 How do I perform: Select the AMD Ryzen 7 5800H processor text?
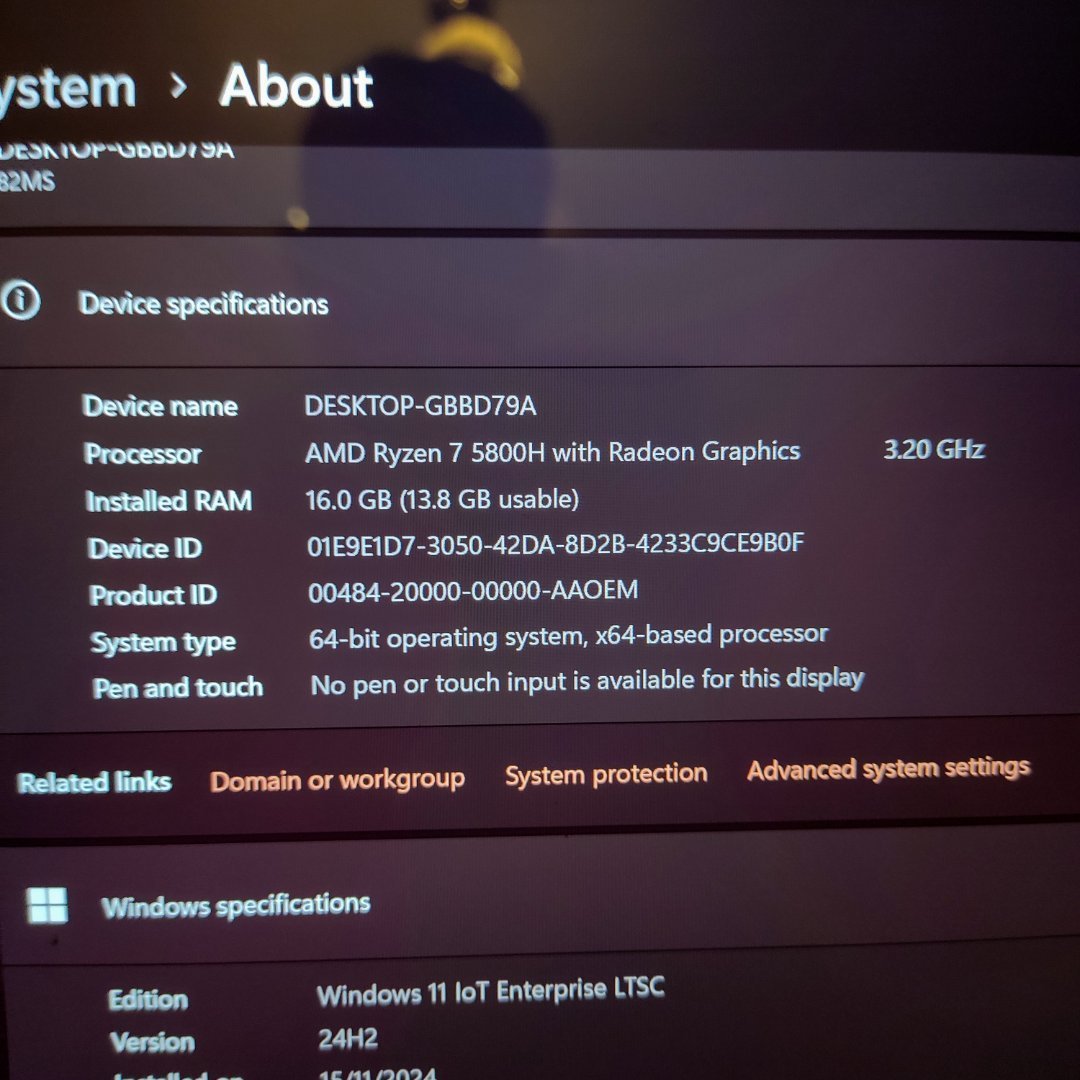pos(552,453)
